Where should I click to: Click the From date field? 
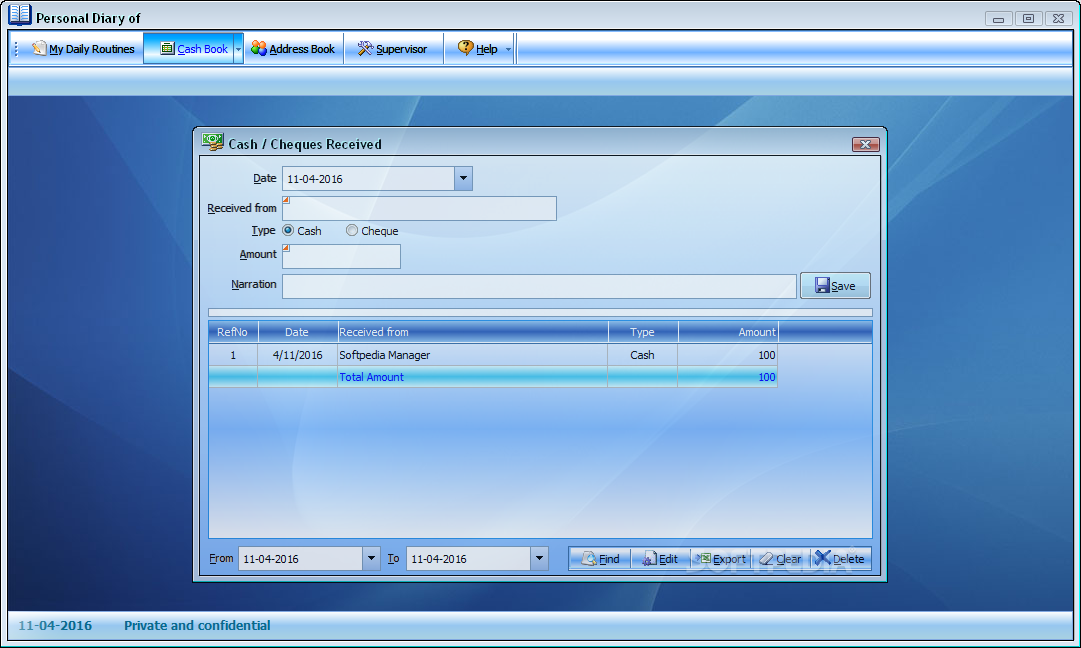pyautogui.click(x=301, y=558)
